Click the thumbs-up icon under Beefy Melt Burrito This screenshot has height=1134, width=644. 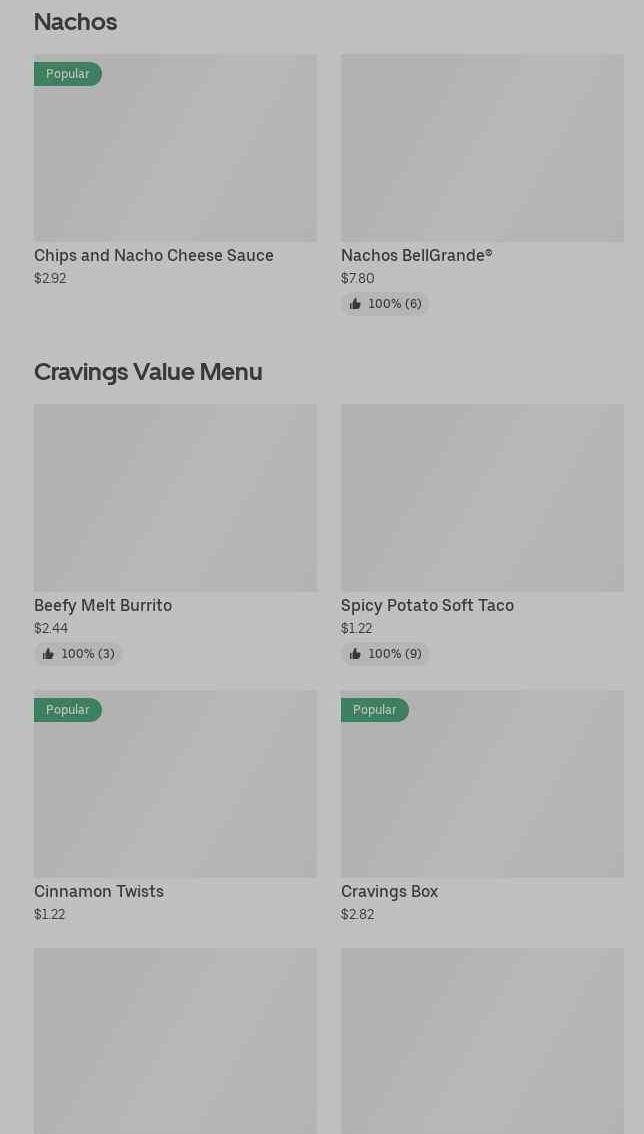point(48,654)
